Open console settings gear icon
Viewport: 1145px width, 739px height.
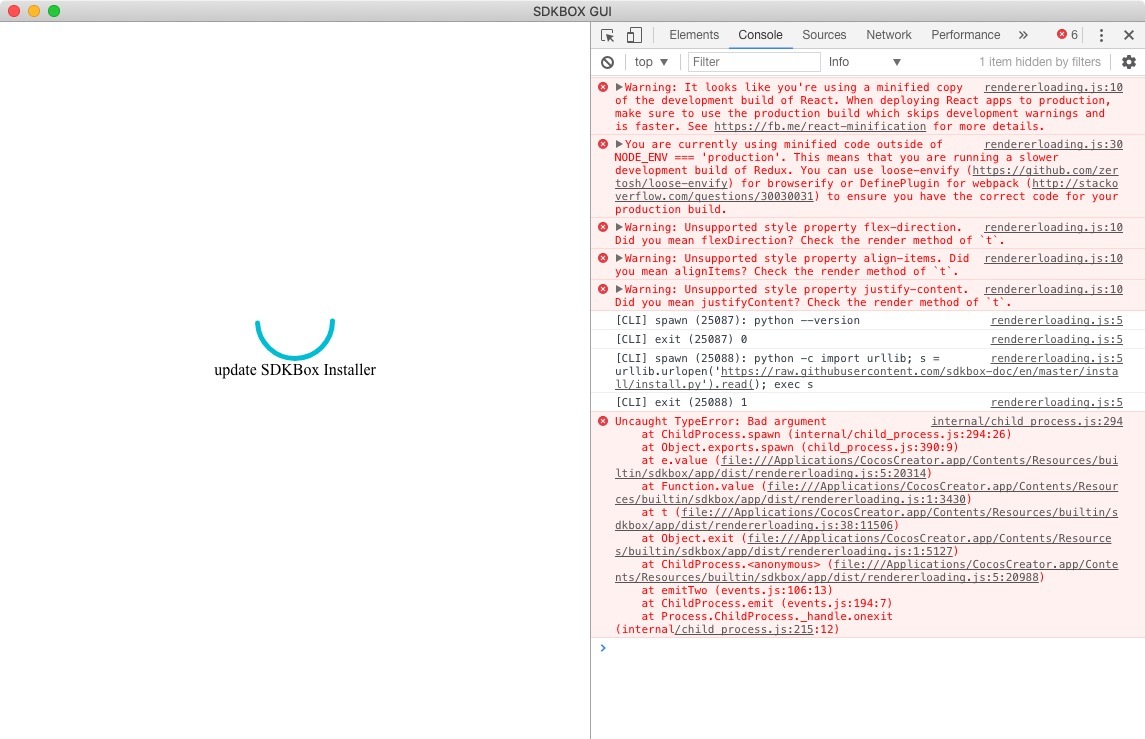(1129, 62)
